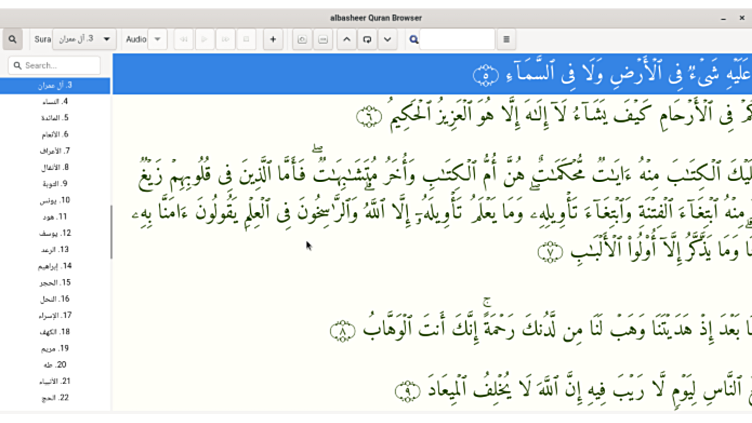
Task: Click the sidebar list scrollbar
Action: tap(111, 232)
